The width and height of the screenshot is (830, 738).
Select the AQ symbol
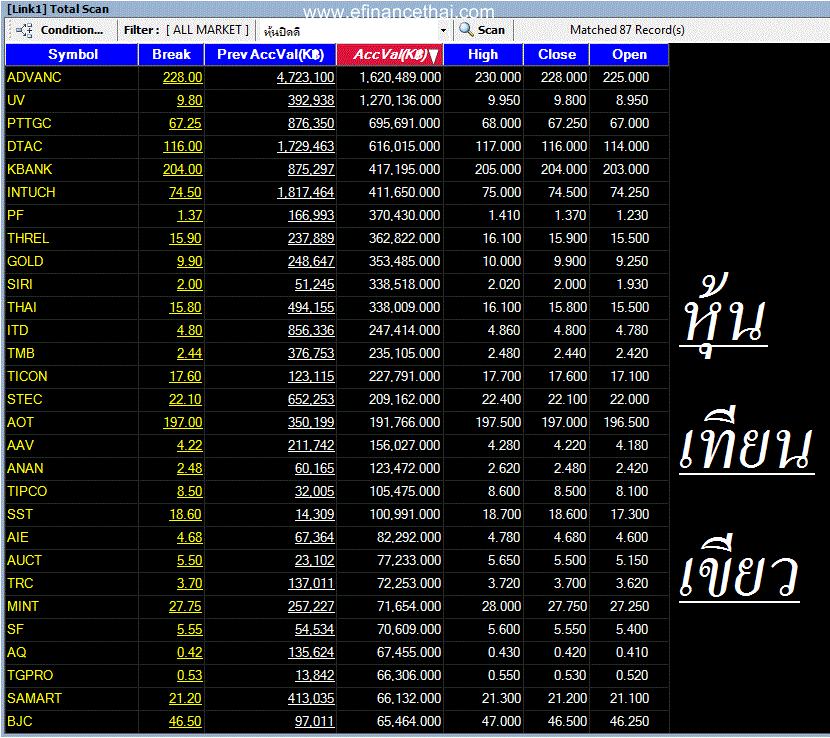17,653
